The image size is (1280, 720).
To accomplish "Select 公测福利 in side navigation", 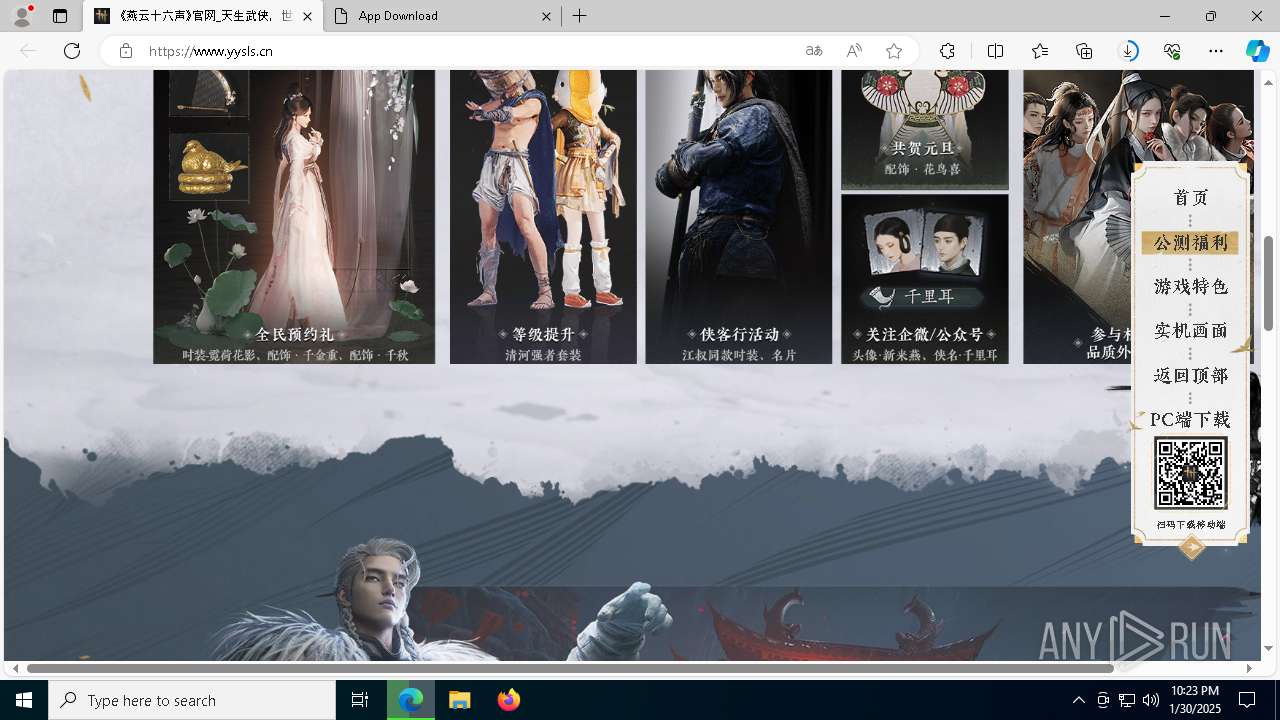I will point(1190,243).
